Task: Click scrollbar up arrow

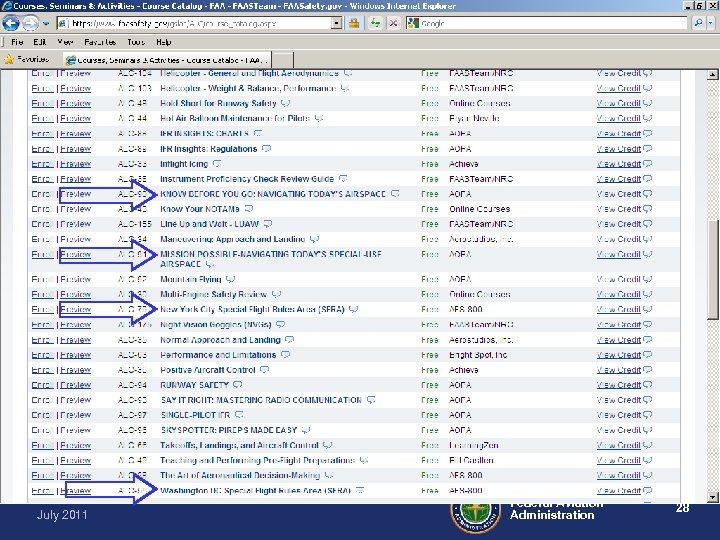Action: click(x=713, y=75)
